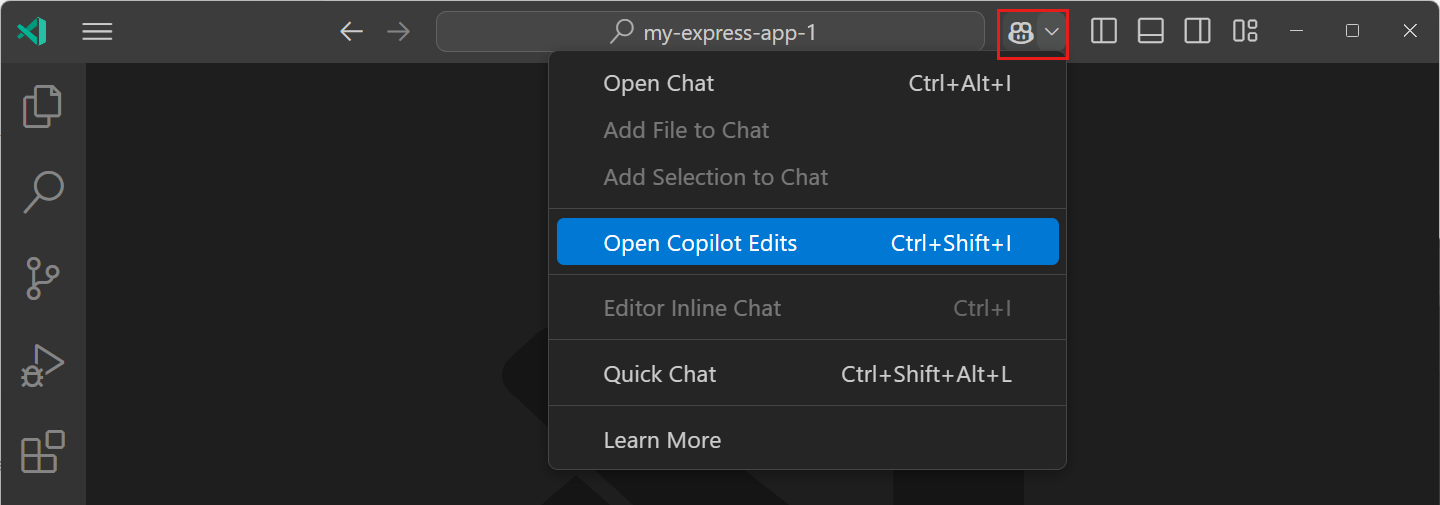
Task: Minimize the VS Code window
Action: (1297, 32)
